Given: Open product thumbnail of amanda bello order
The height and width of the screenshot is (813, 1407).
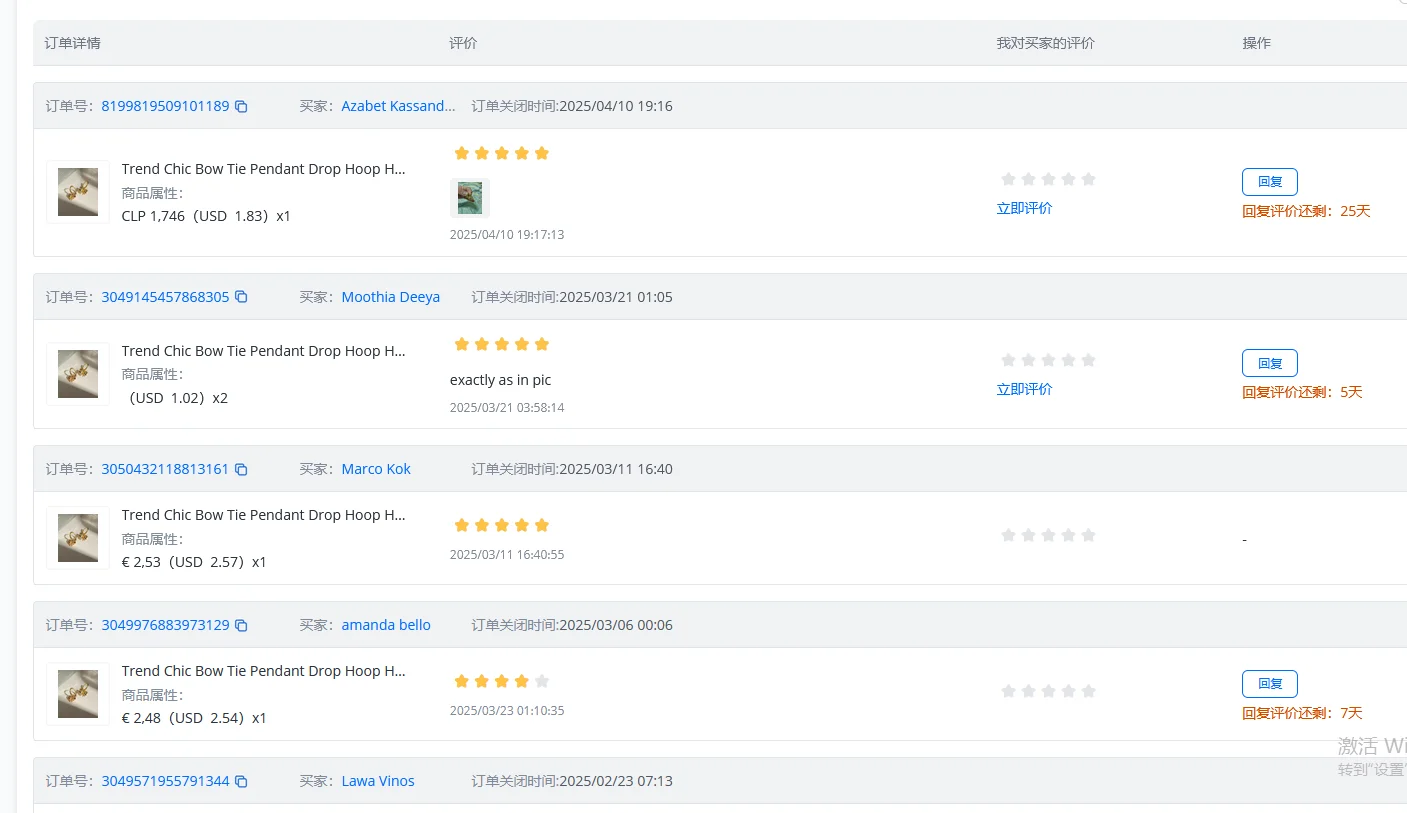Looking at the screenshot, I should coord(78,694).
